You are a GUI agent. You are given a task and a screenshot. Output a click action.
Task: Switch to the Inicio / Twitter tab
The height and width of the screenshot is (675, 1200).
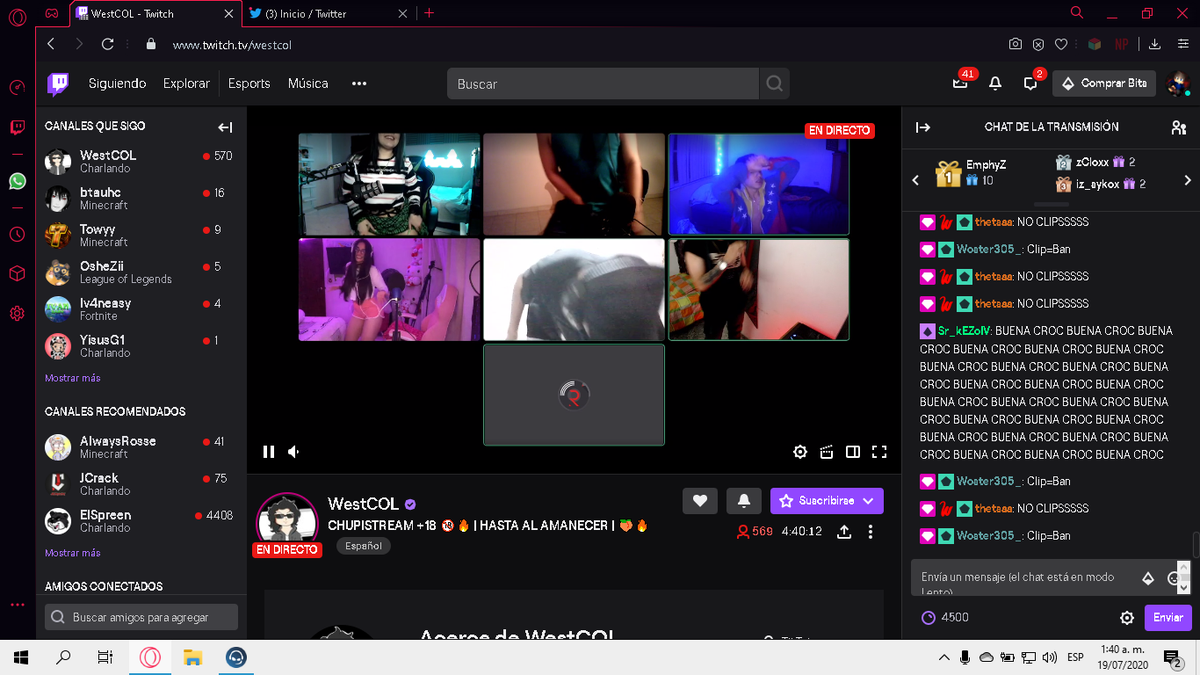coord(329,14)
